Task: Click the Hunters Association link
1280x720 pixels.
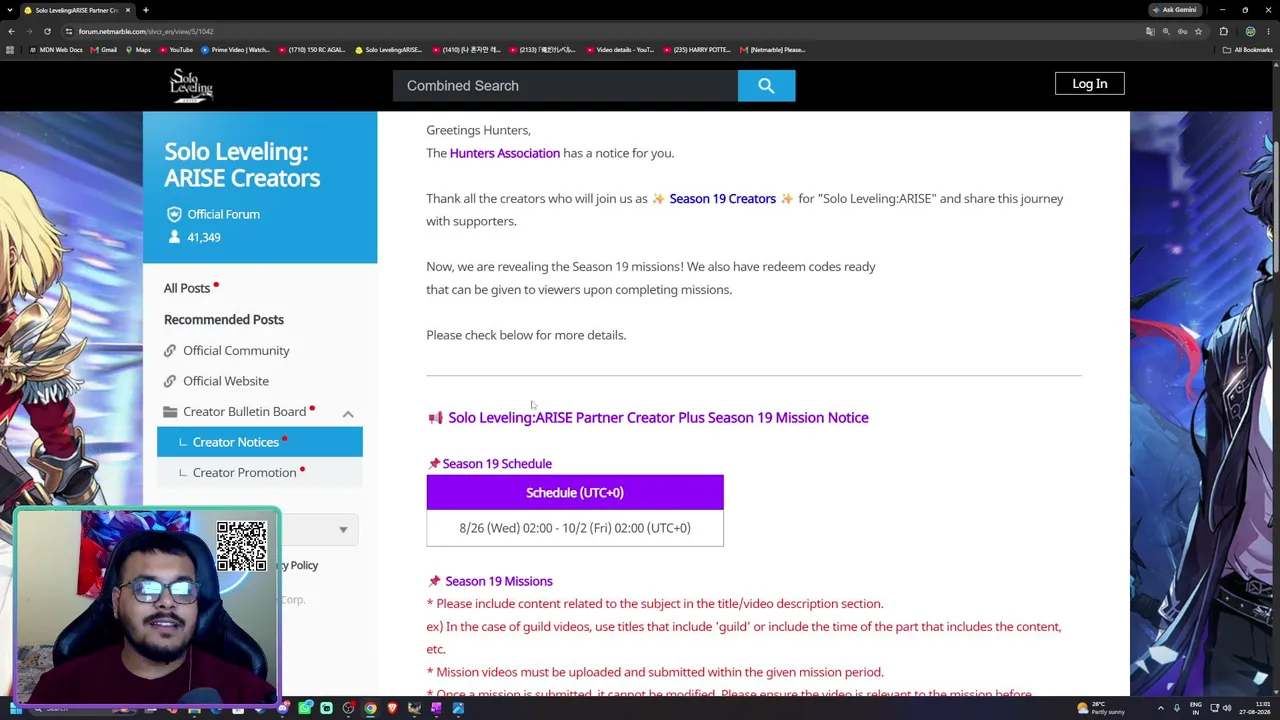Action: [x=505, y=153]
